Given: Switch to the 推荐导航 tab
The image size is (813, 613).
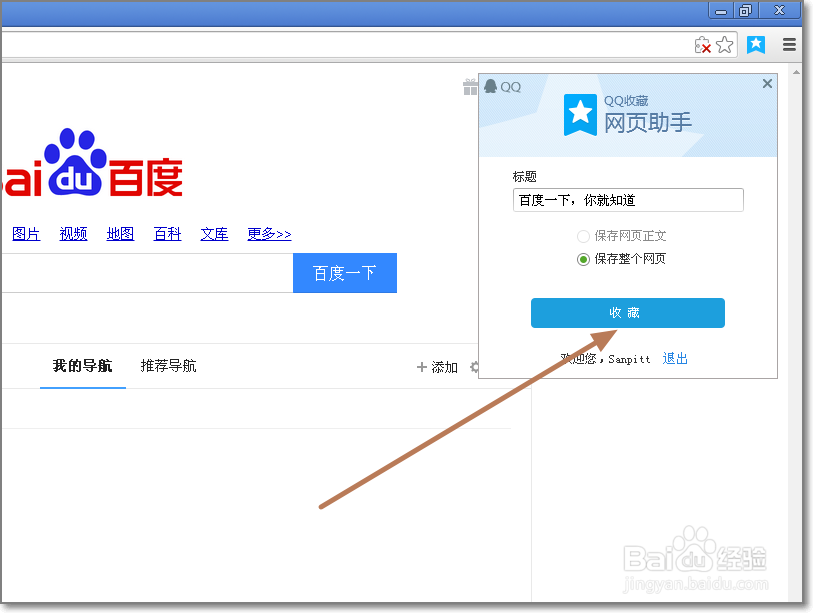Looking at the screenshot, I should click(x=169, y=366).
